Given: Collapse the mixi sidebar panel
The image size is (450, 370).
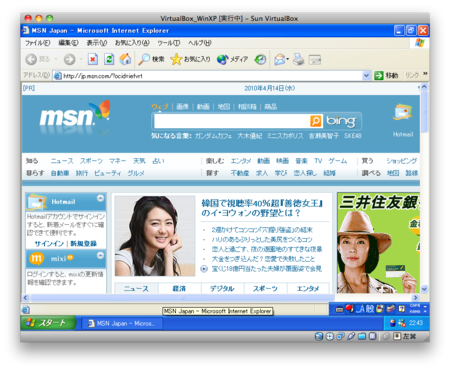Looking at the screenshot, I should (x=100, y=255).
